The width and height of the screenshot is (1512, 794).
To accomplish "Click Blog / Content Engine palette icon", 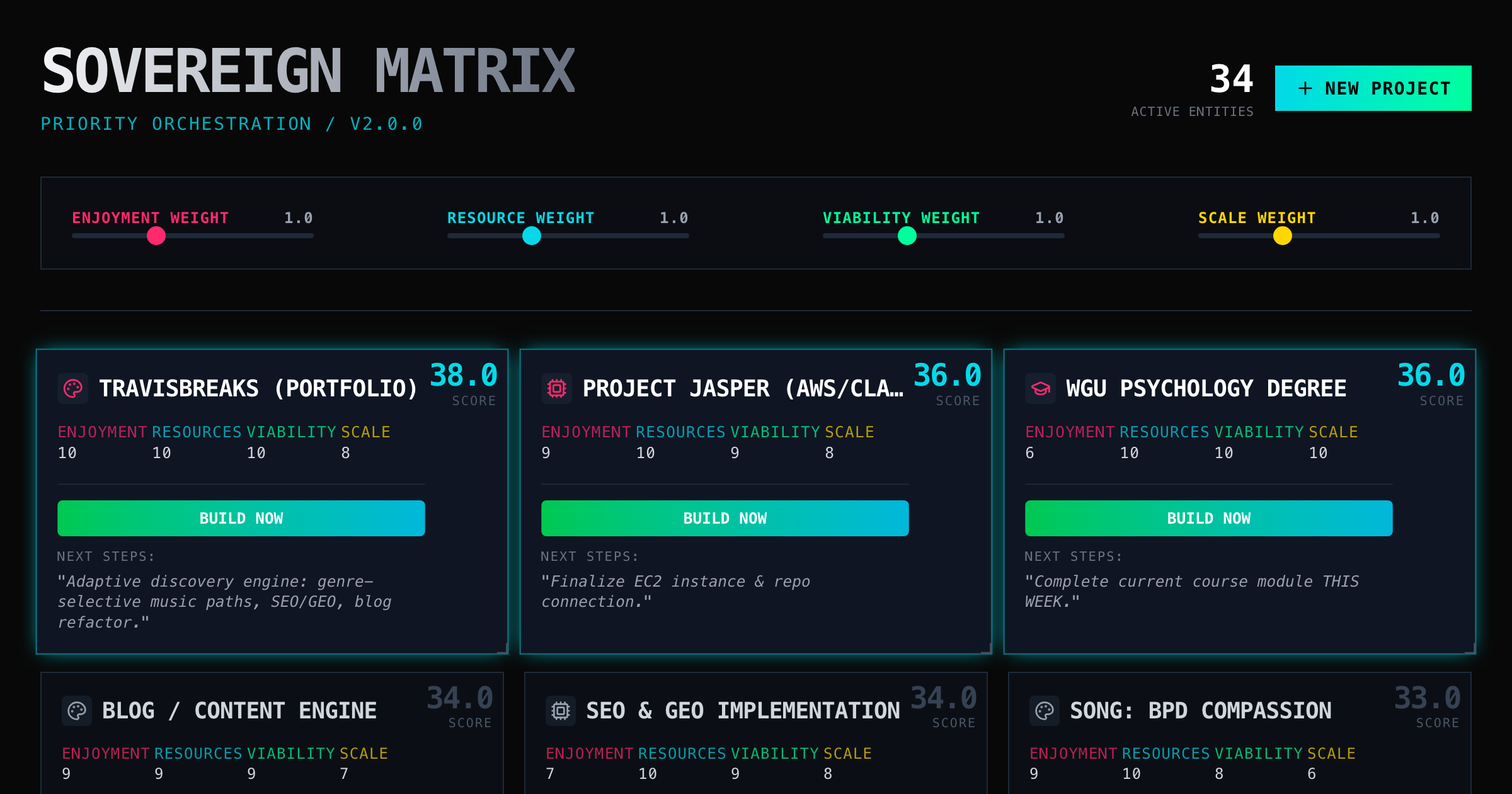I will point(77,711).
